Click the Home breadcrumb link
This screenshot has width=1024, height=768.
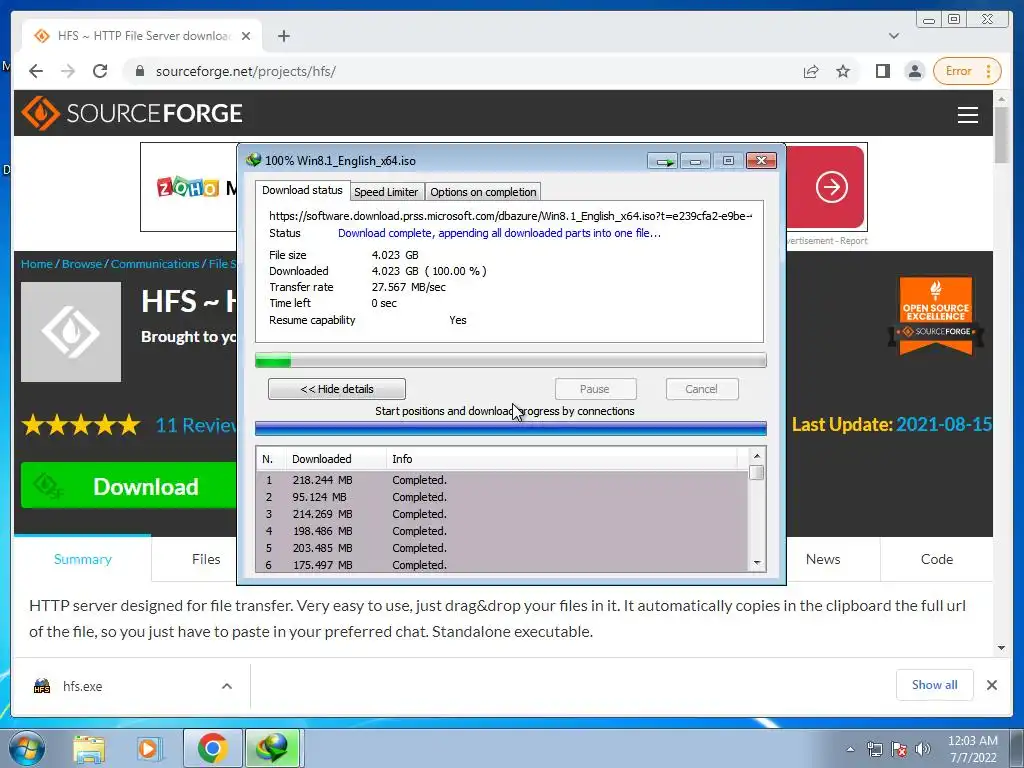click(37, 264)
